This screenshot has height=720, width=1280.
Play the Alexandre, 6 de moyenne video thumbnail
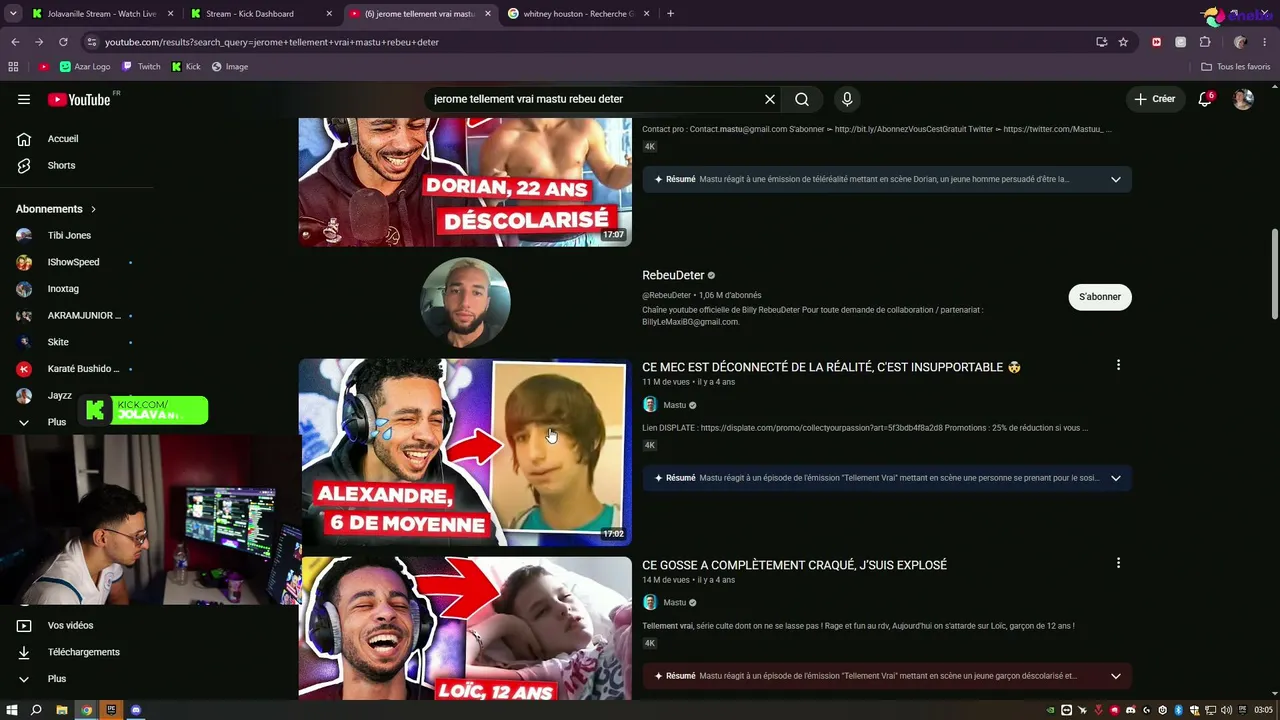(465, 452)
